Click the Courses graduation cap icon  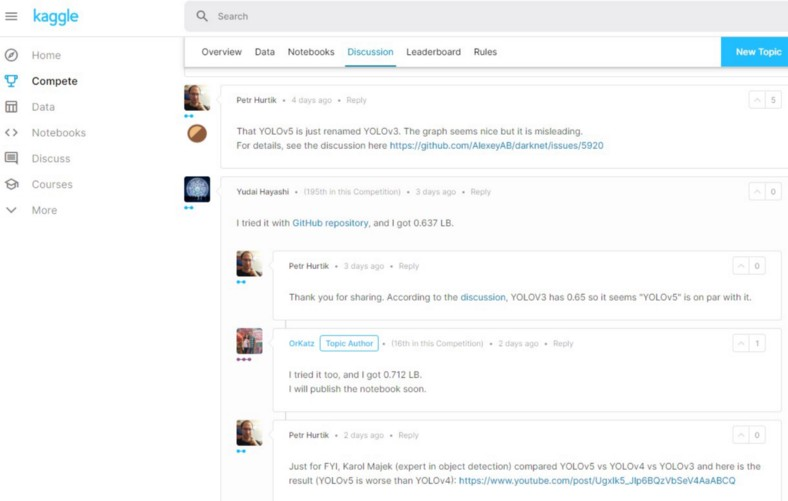11,184
